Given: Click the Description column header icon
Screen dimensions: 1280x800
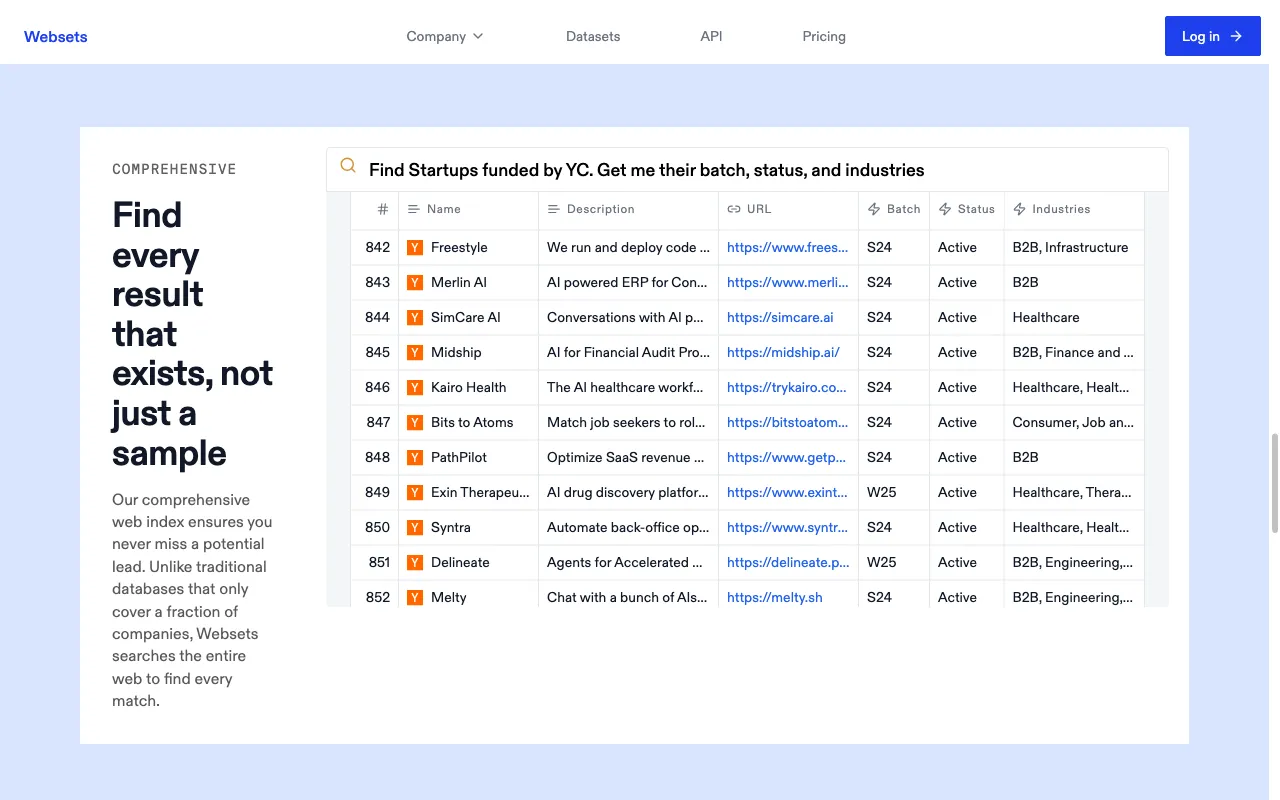Looking at the screenshot, I should click(x=554, y=209).
